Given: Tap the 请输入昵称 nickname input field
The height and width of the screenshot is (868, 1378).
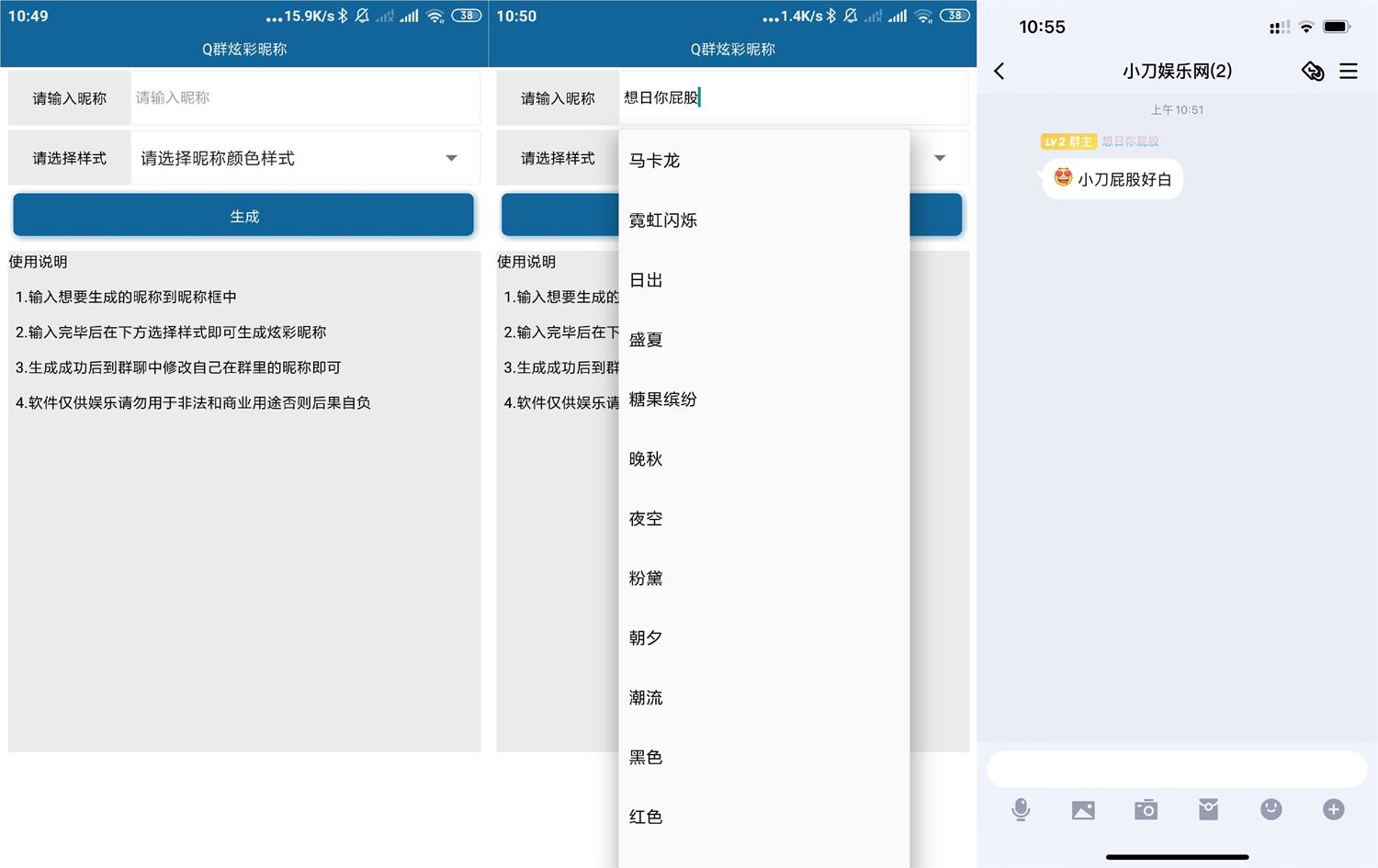Looking at the screenshot, I should 305,96.
